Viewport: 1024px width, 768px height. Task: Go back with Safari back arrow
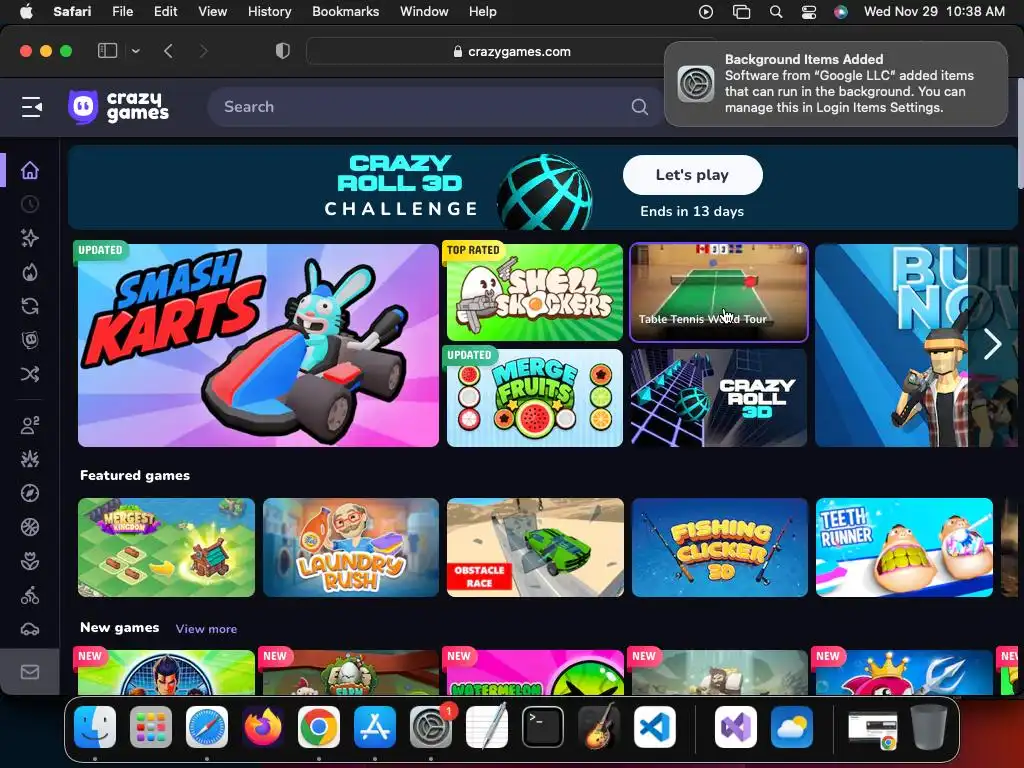click(x=168, y=51)
